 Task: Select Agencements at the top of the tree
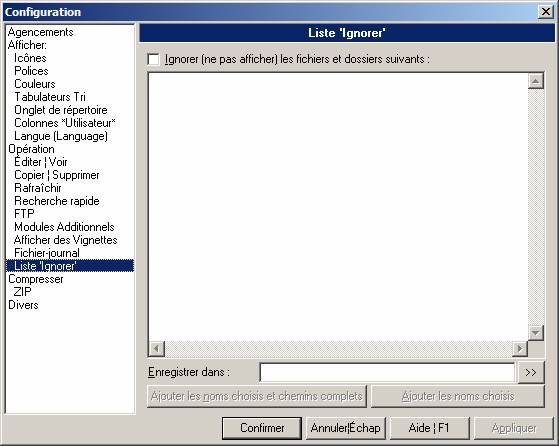pyautogui.click(x=40, y=32)
